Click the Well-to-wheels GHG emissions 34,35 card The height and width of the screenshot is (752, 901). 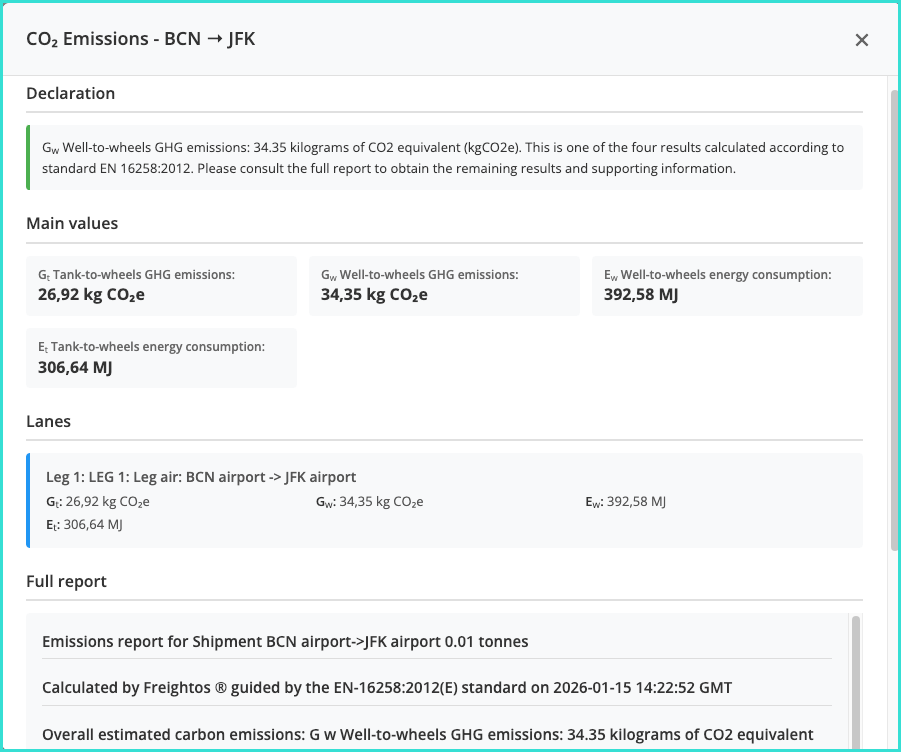click(x=444, y=285)
